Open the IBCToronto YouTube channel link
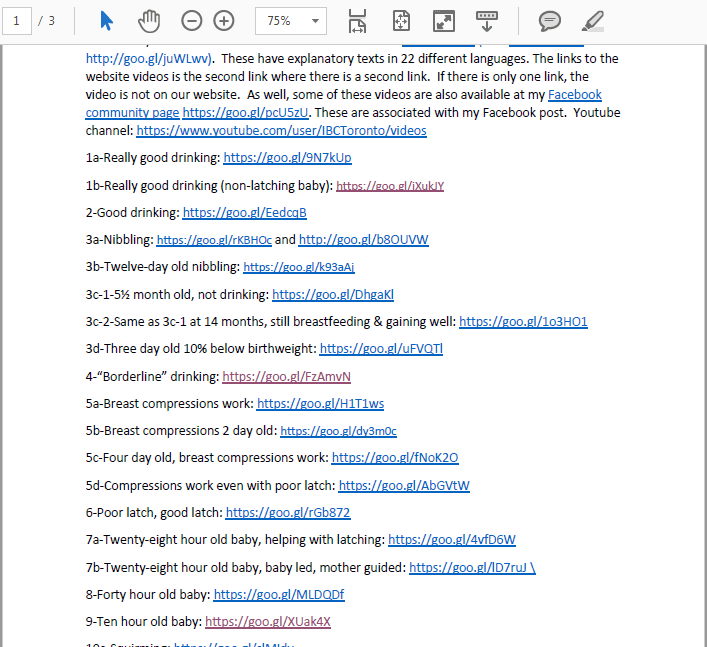Screen dimensions: 707x647 (x=281, y=131)
